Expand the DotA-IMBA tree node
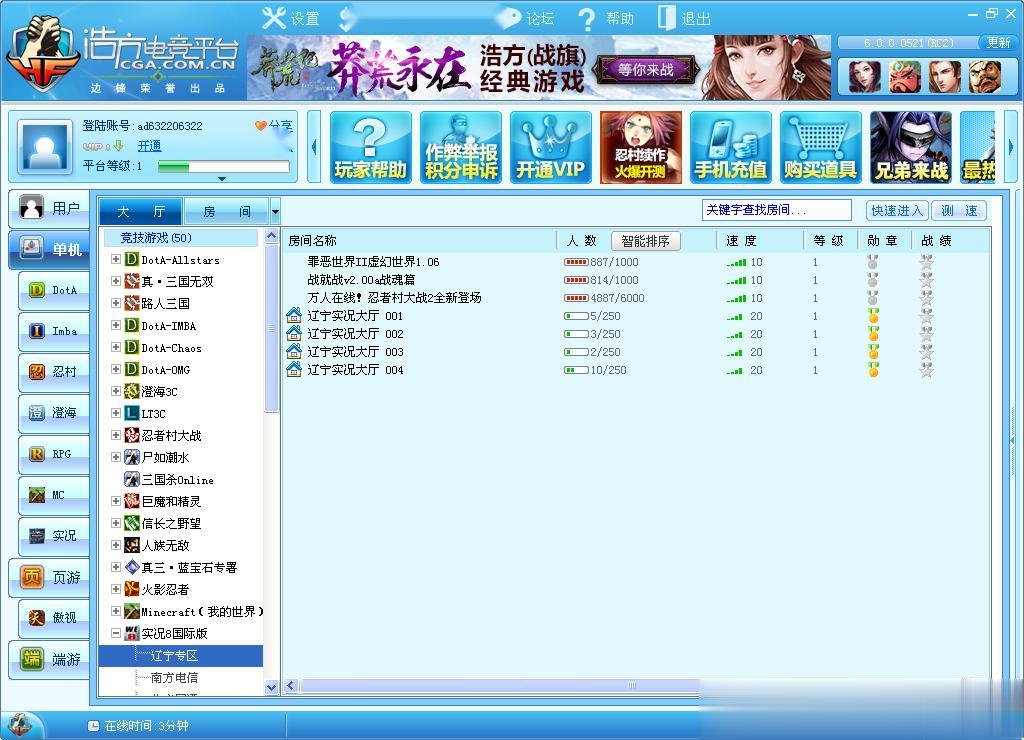This screenshot has height=740, width=1024. pyautogui.click(x=116, y=325)
